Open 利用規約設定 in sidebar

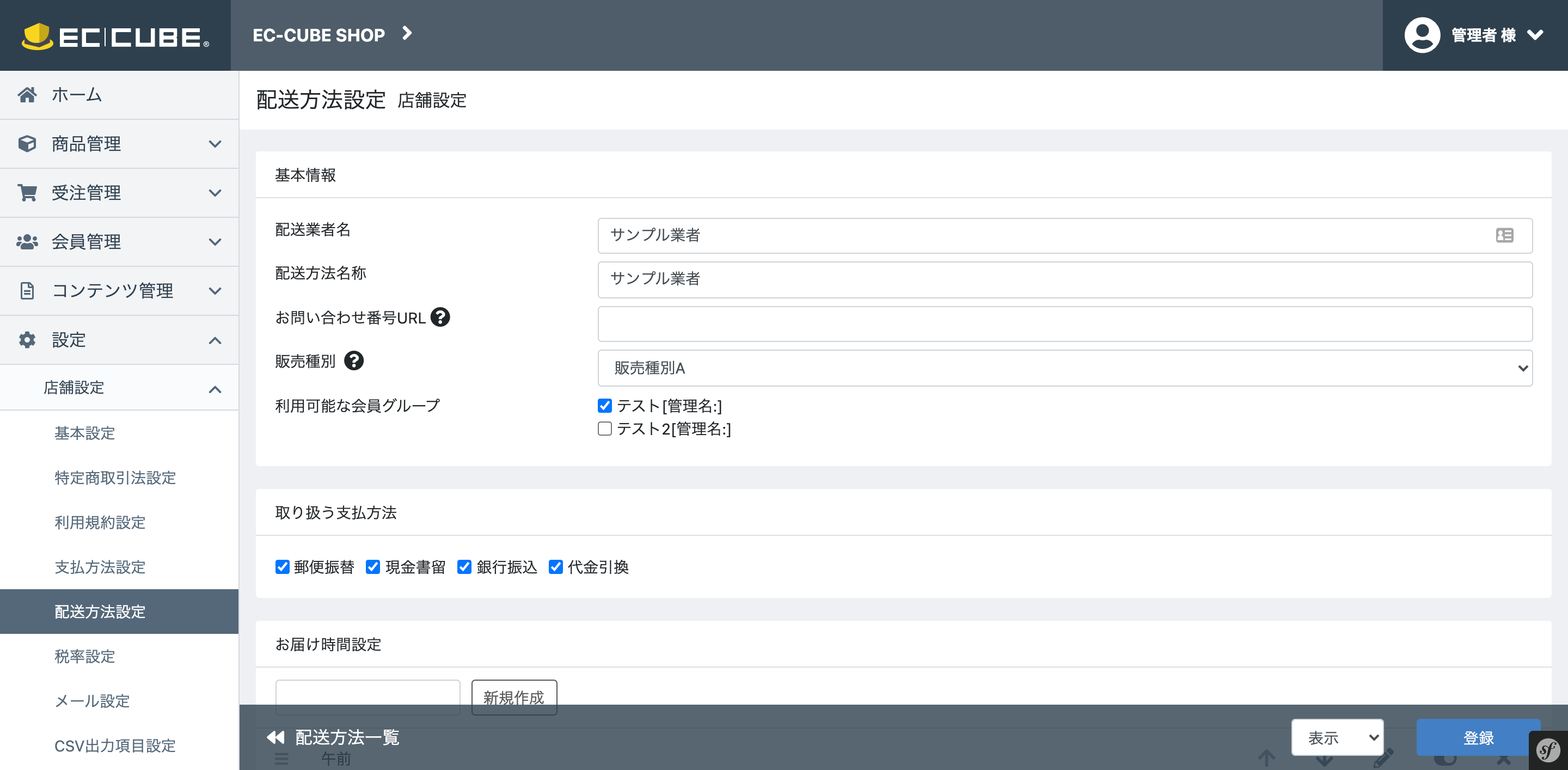100,522
